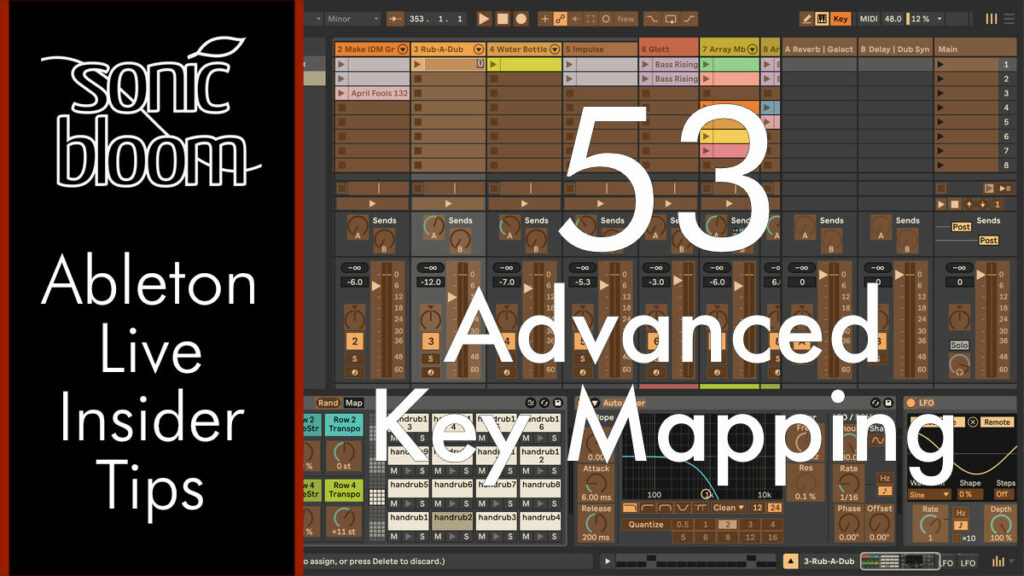
Task: Select the highpass filter shape in Auto Filter
Action: point(648,508)
